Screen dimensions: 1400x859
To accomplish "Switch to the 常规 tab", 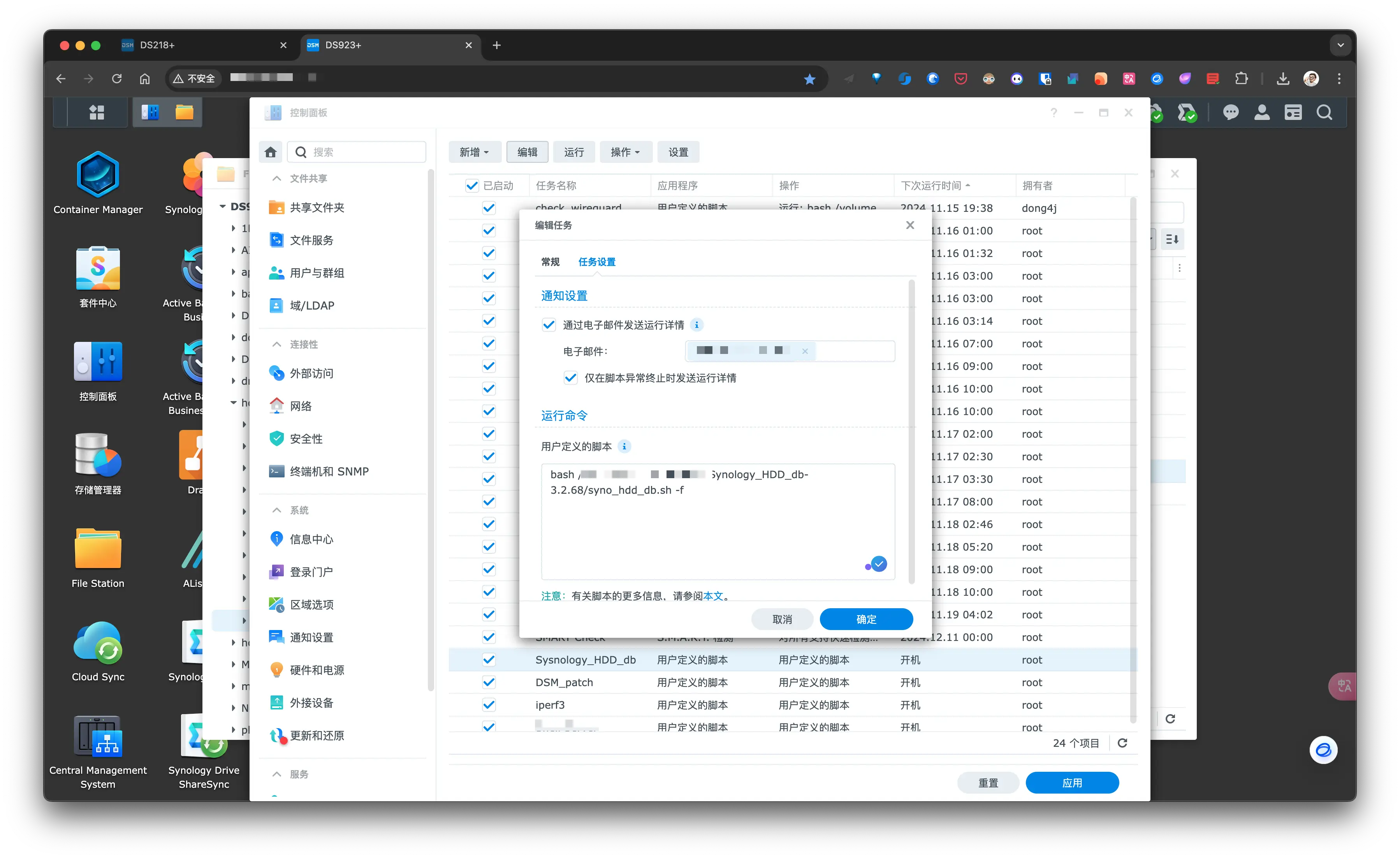I will [x=550, y=262].
